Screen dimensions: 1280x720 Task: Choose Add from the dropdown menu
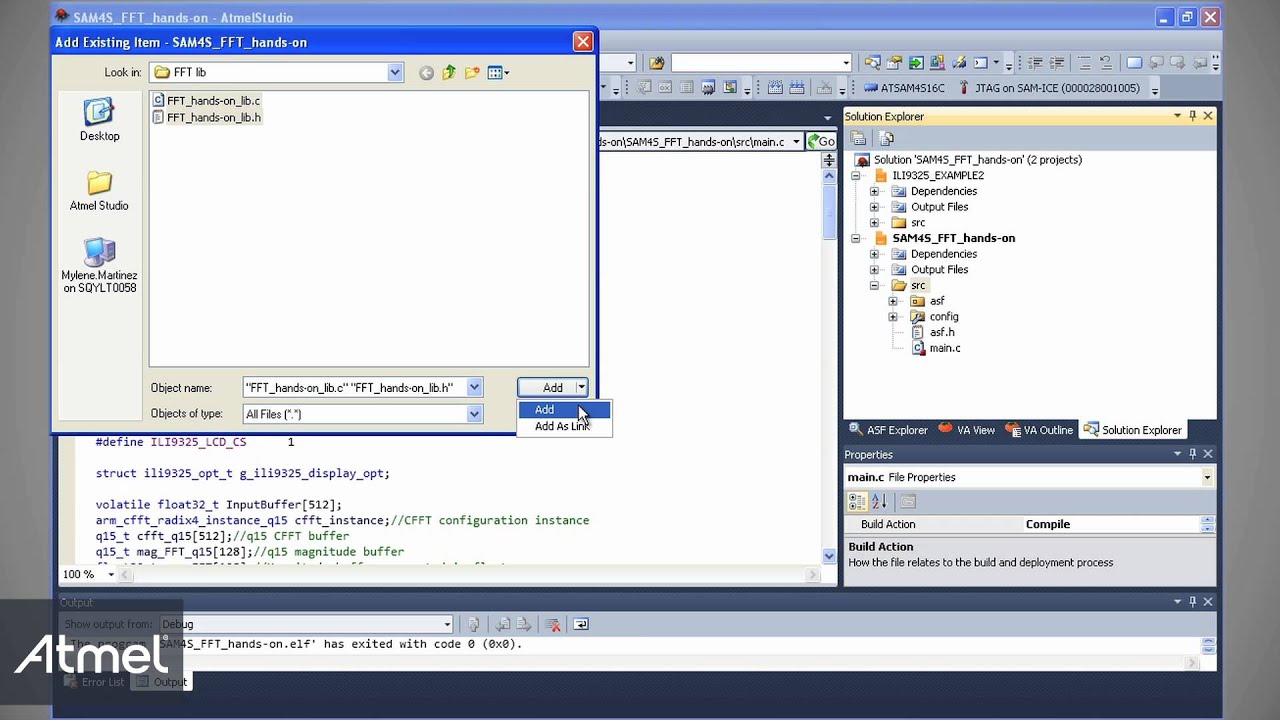564,410
